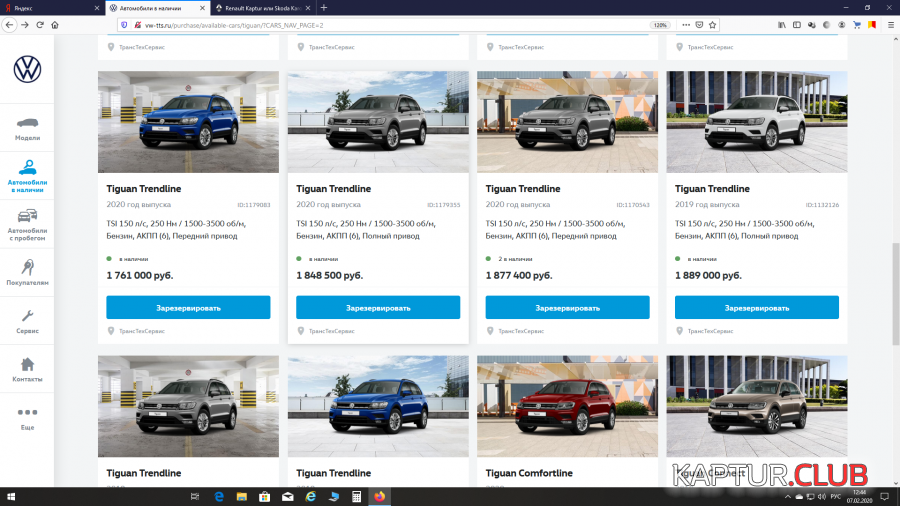
Task: Open a new browser tab with plus button
Action: coord(323,7)
